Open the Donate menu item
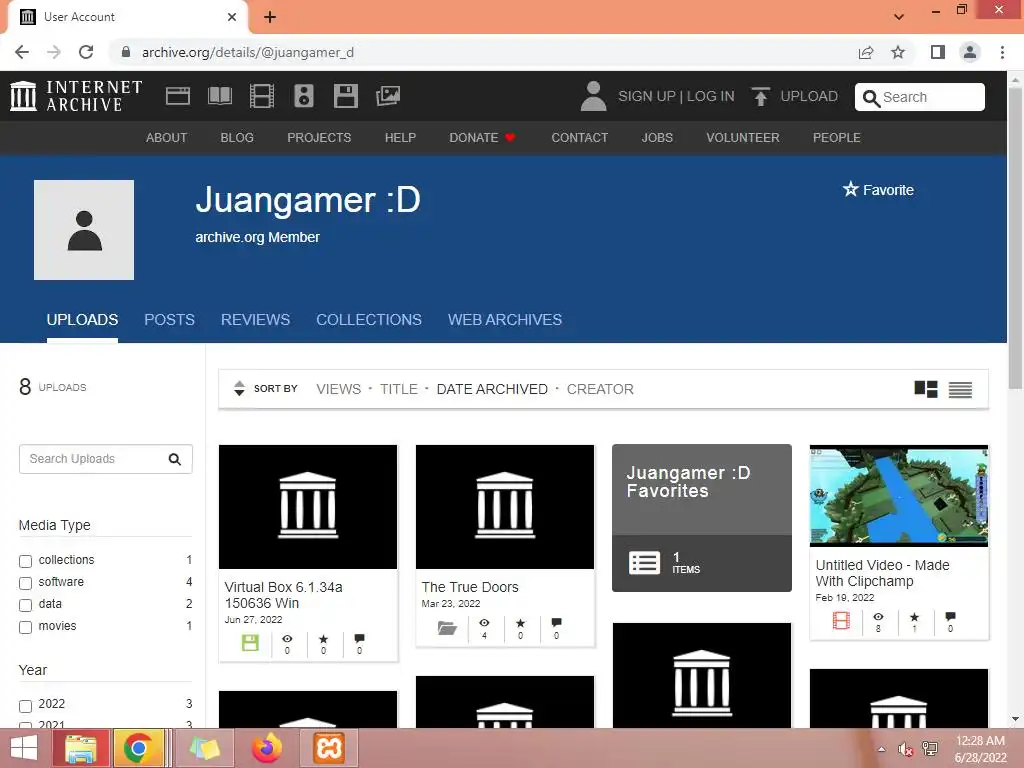Viewport: 1024px width, 768px height. (483, 138)
